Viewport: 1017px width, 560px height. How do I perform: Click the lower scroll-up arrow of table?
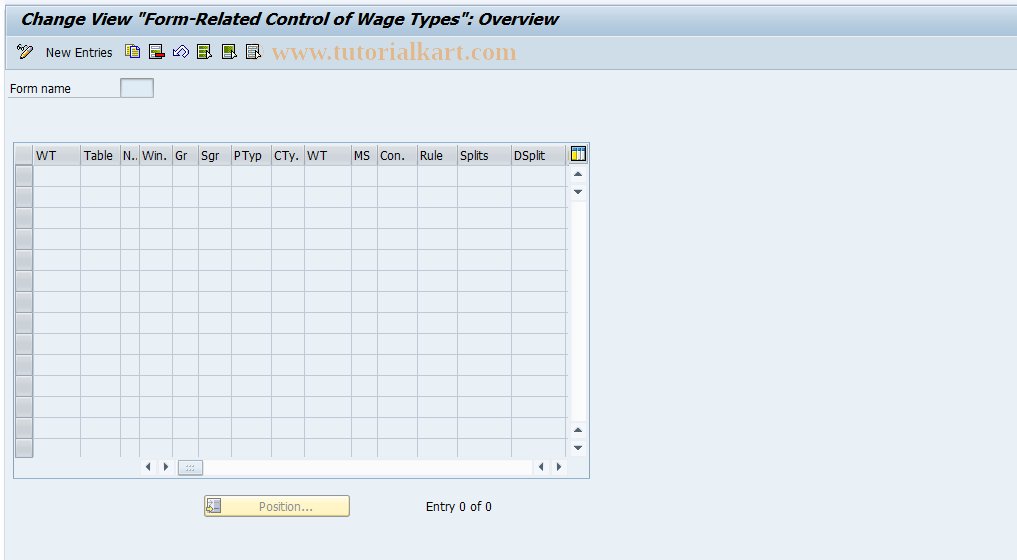click(578, 430)
